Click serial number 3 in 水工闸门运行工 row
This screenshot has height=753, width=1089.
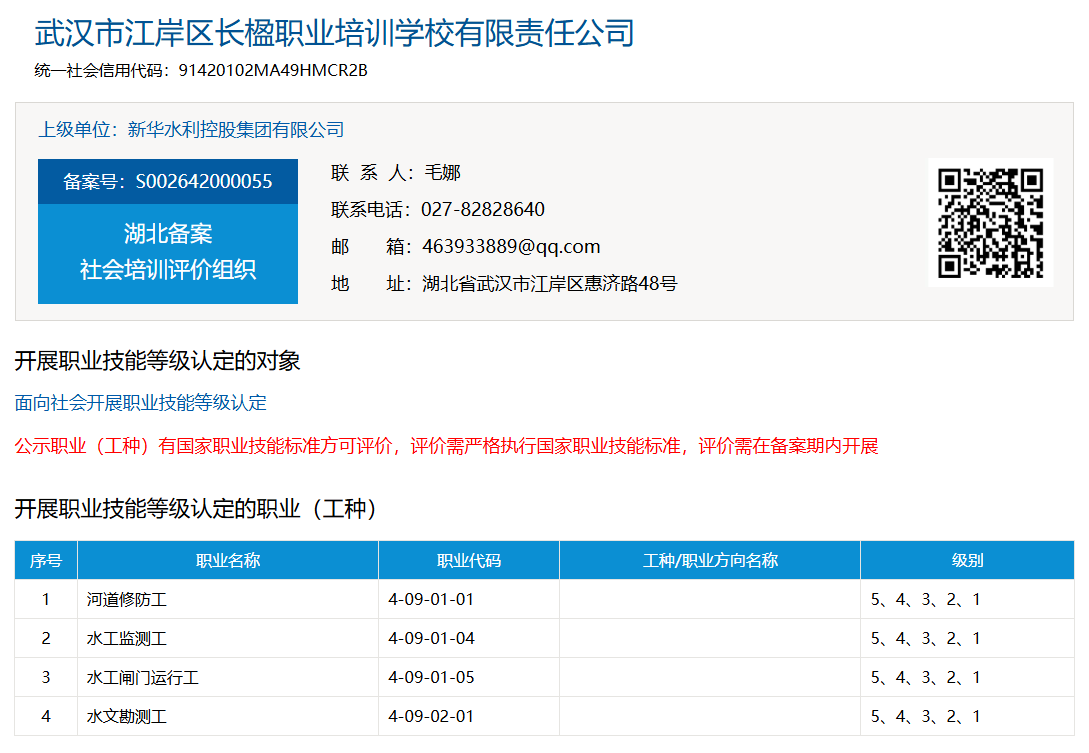(x=46, y=677)
